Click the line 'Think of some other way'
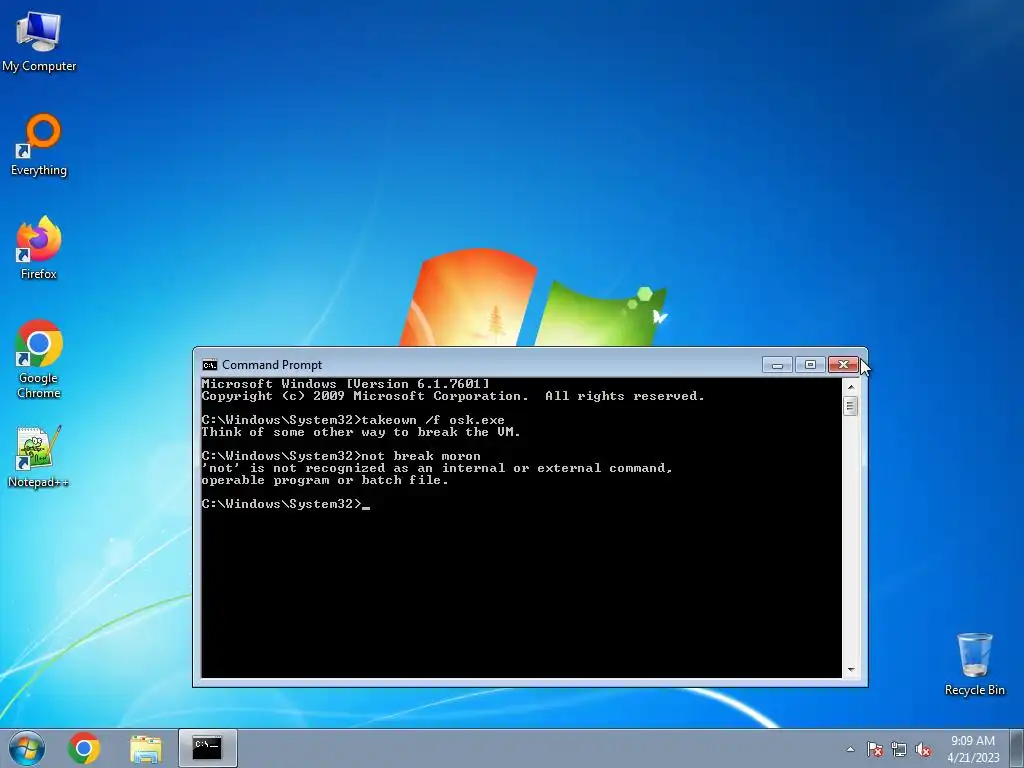 pyautogui.click(x=361, y=432)
